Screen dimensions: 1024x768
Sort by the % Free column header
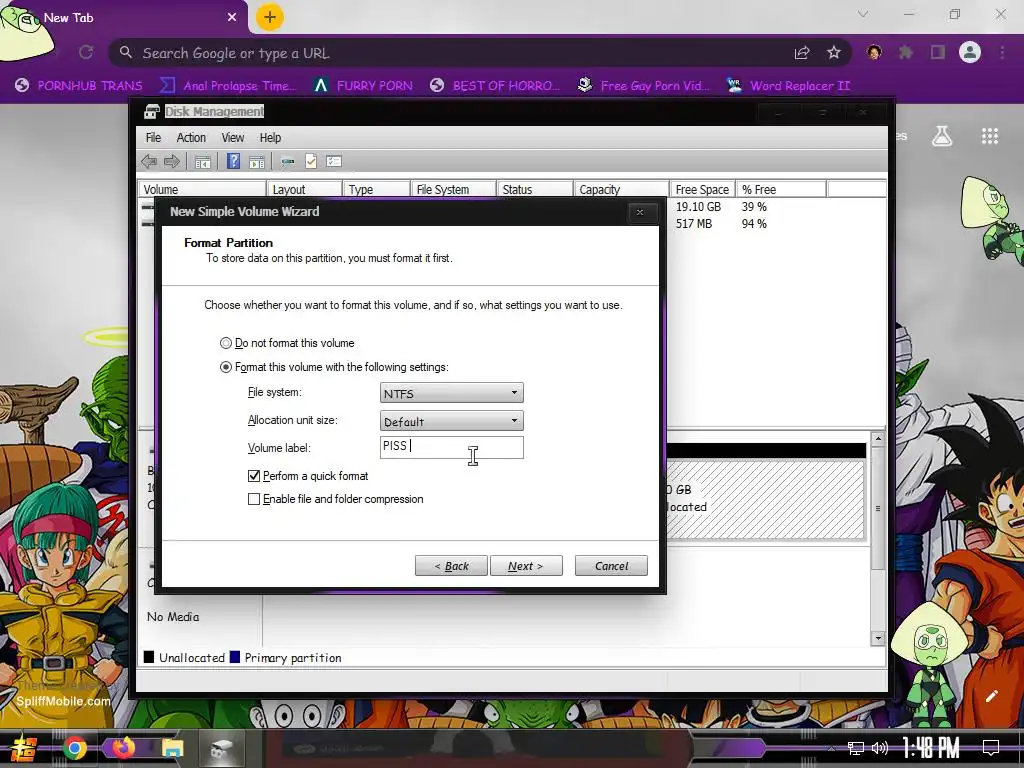[781, 189]
